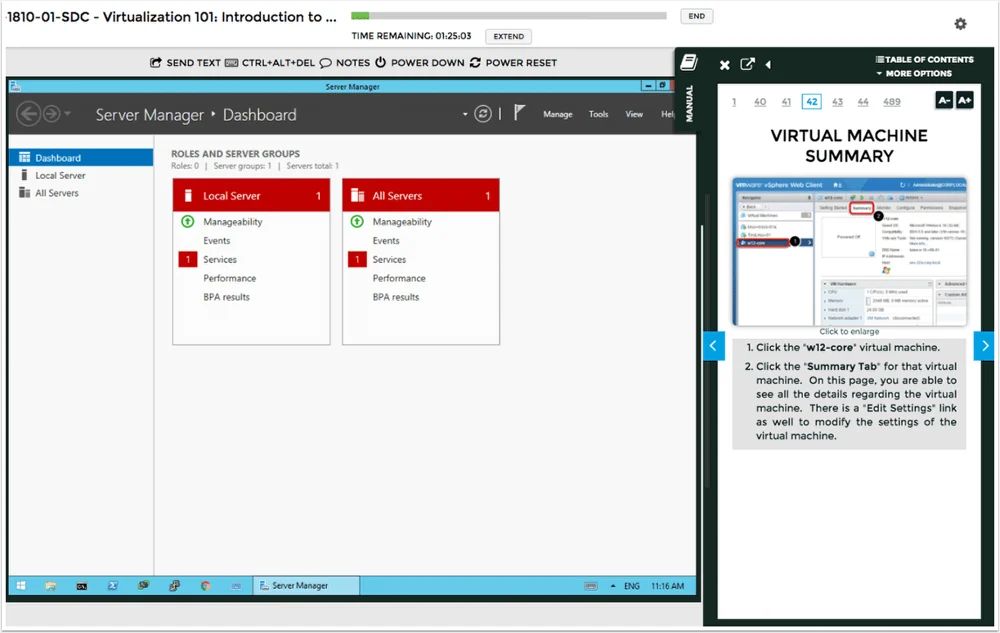Screen dimensions: 1000x633
Task: Open Performance under All Servers tile
Action: 399,278
